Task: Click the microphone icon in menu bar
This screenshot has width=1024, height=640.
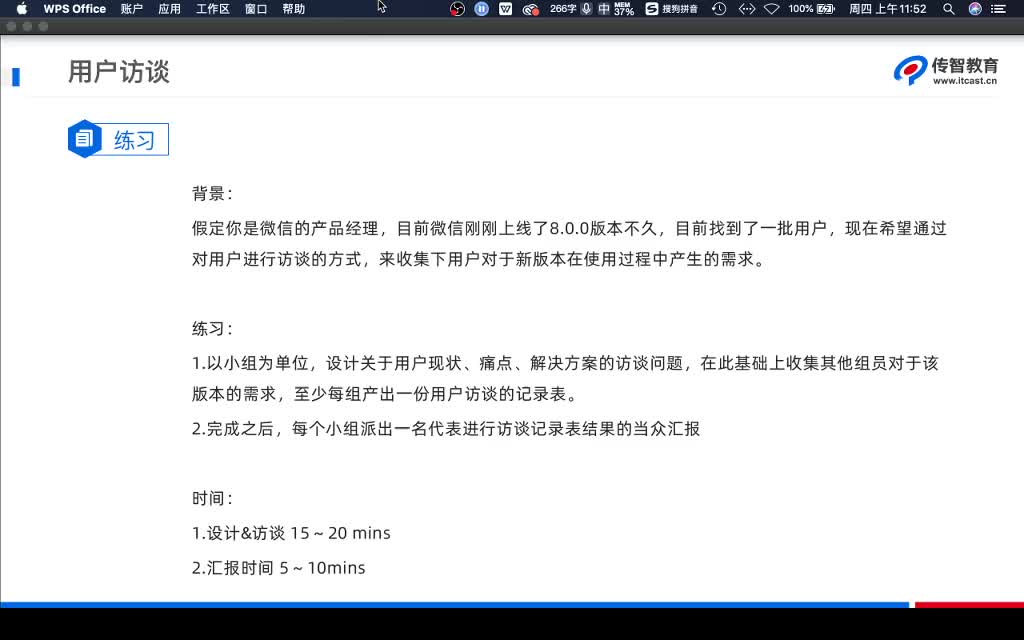Action: tap(586, 8)
